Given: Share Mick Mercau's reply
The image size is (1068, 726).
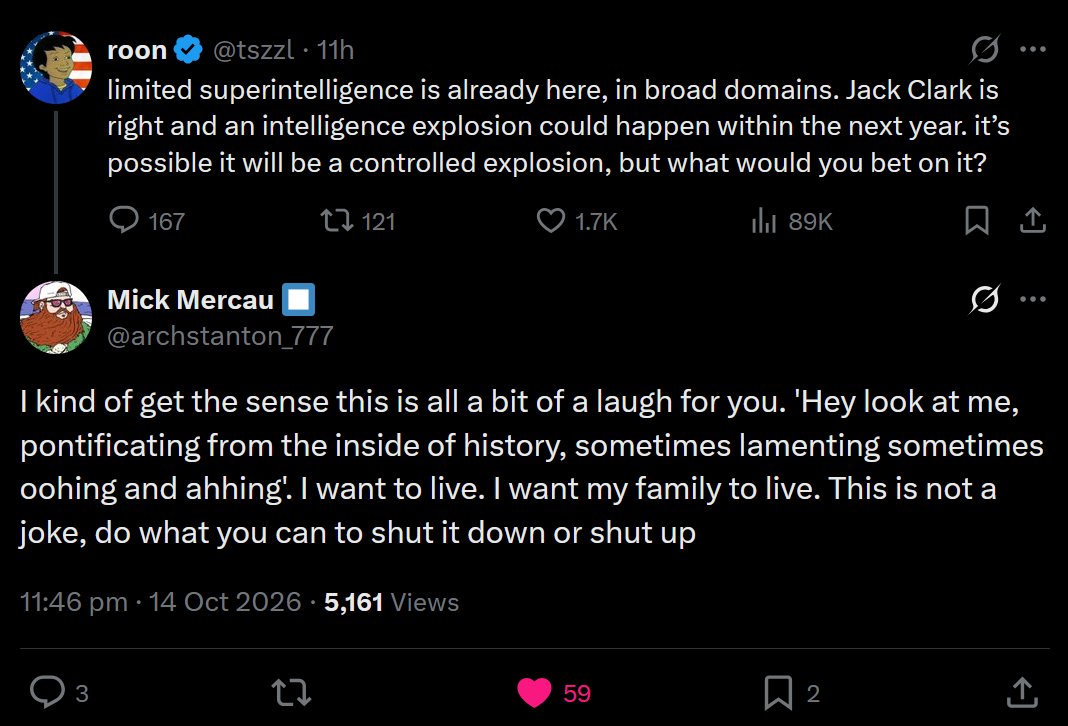Looking at the screenshot, I should tap(1022, 692).
